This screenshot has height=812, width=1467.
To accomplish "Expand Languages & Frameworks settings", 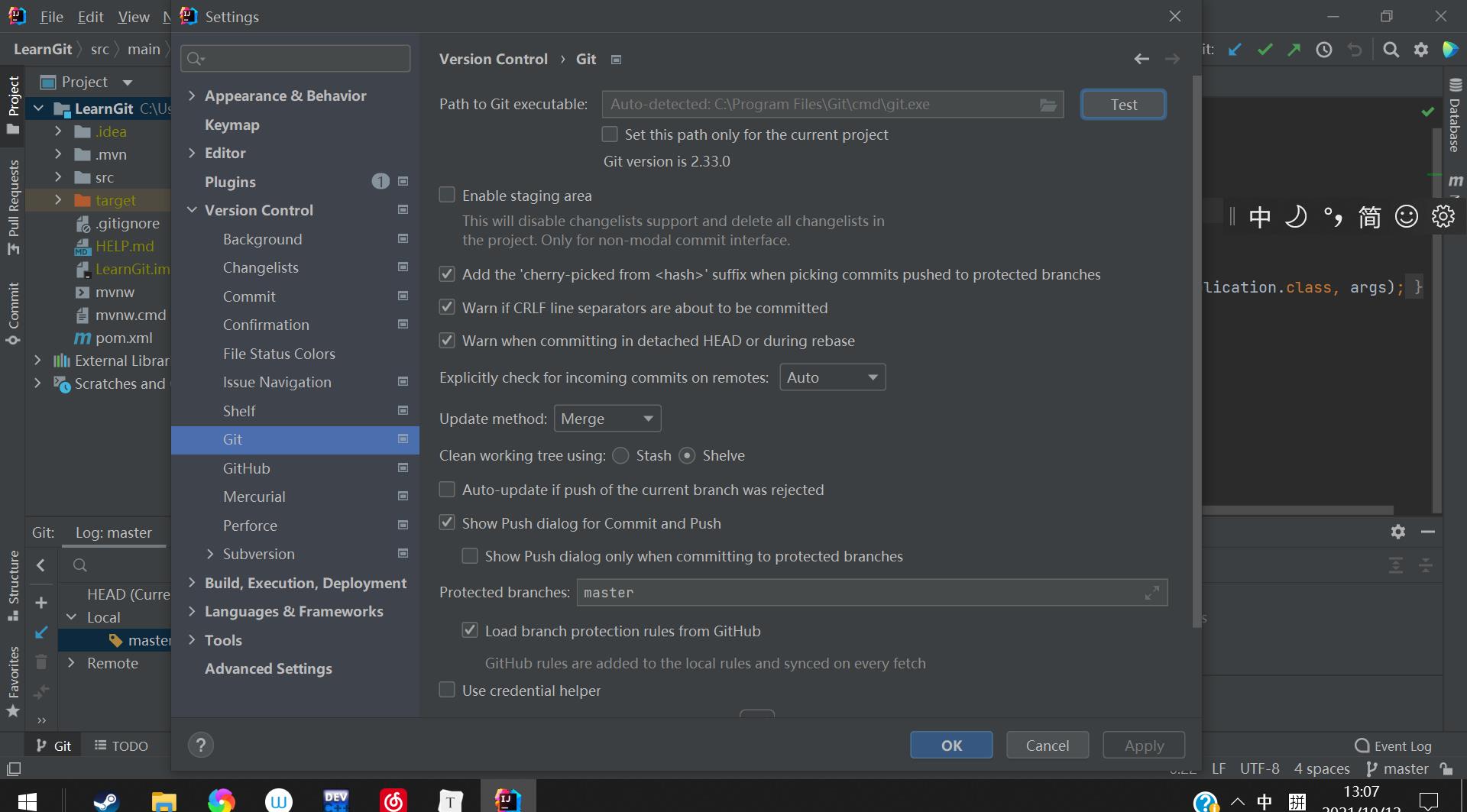I will click(192, 611).
